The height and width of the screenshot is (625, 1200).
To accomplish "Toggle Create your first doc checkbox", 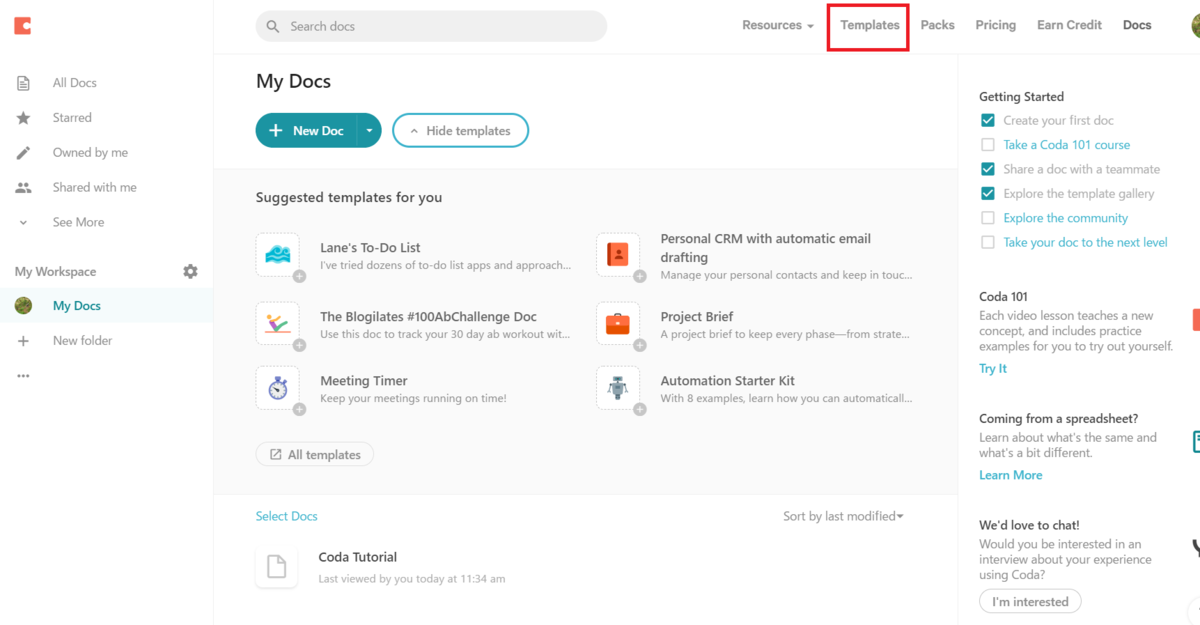I will (x=988, y=120).
